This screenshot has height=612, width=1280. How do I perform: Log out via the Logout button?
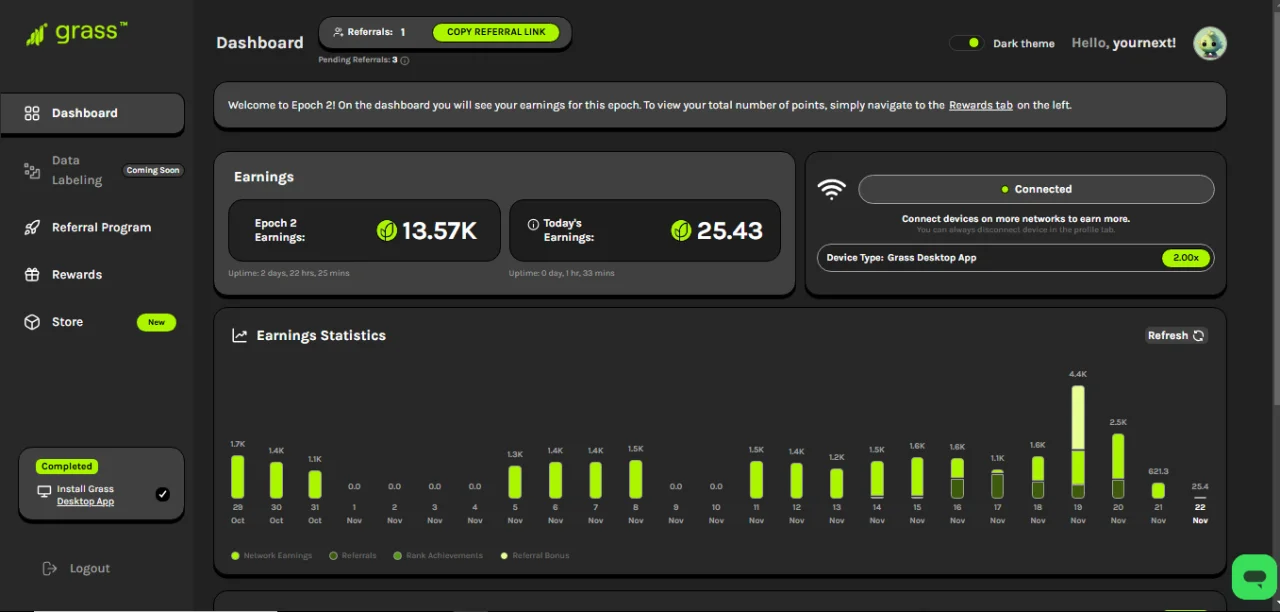click(76, 568)
